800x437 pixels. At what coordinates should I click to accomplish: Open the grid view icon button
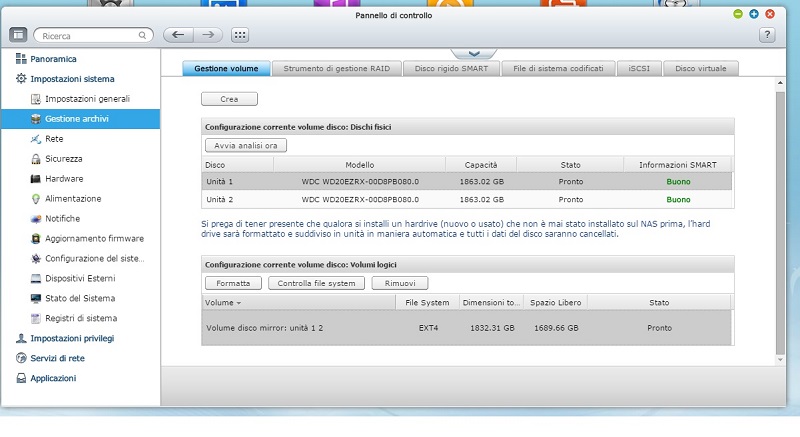click(x=240, y=35)
